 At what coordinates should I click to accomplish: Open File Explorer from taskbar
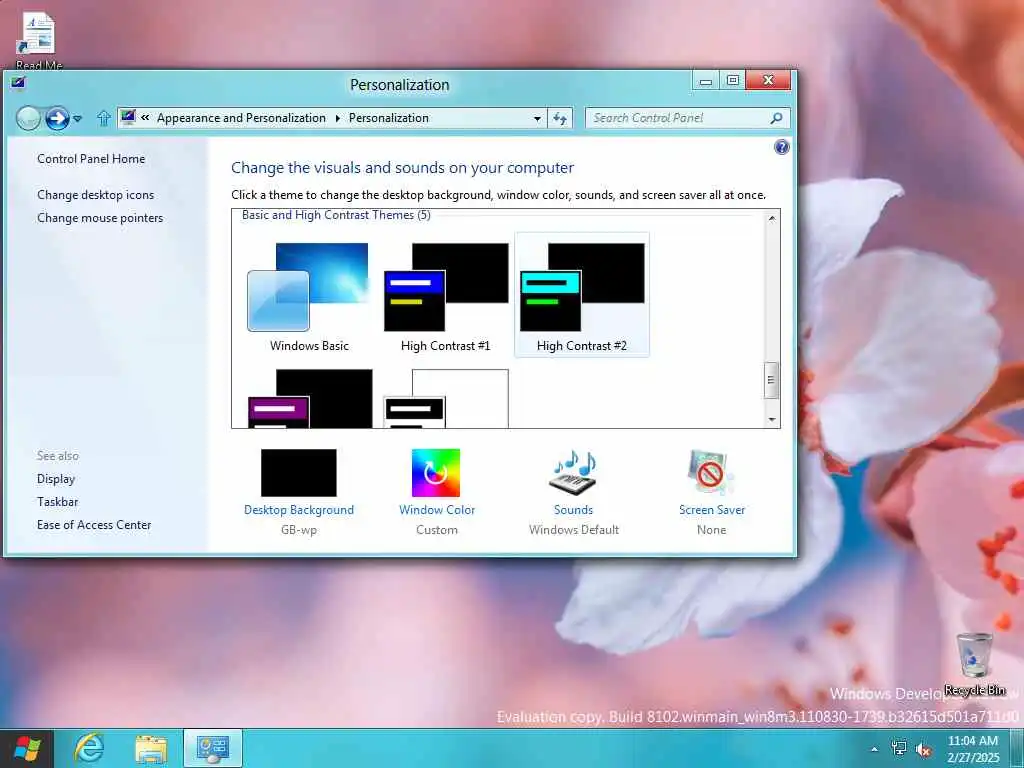[x=151, y=748]
